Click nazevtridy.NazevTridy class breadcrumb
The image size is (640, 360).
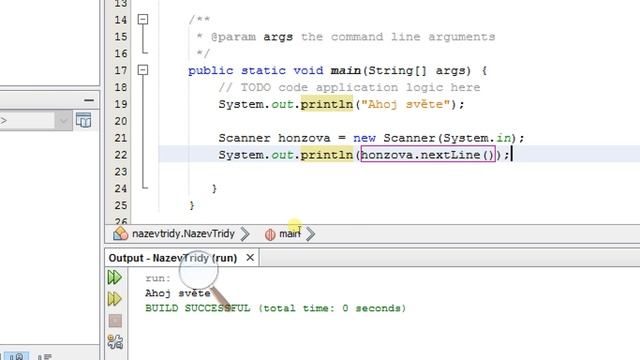coord(183,234)
